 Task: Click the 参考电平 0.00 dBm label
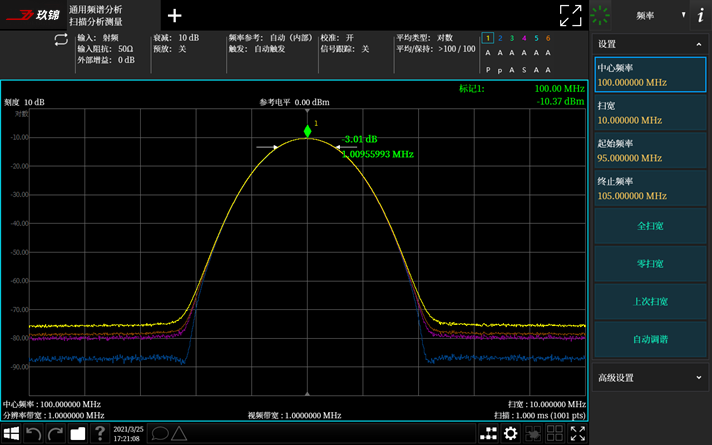[294, 102]
